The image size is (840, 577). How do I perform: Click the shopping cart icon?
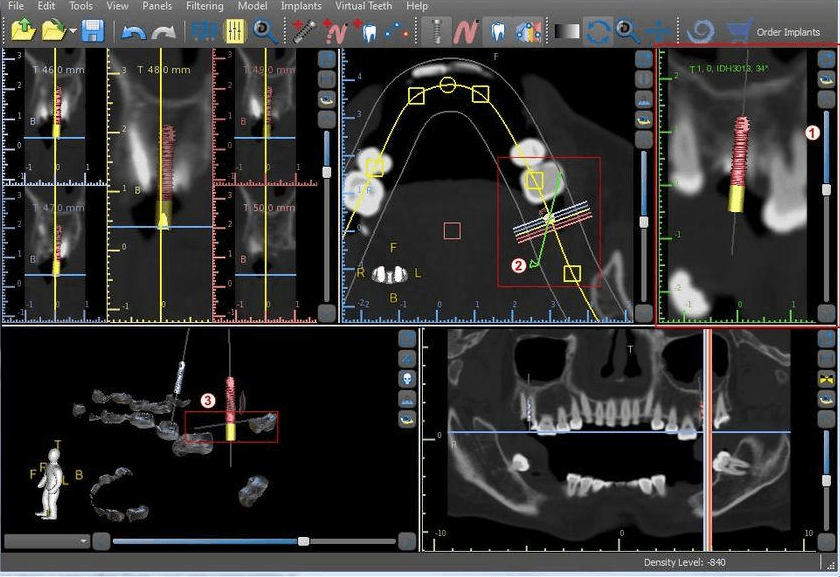739,31
